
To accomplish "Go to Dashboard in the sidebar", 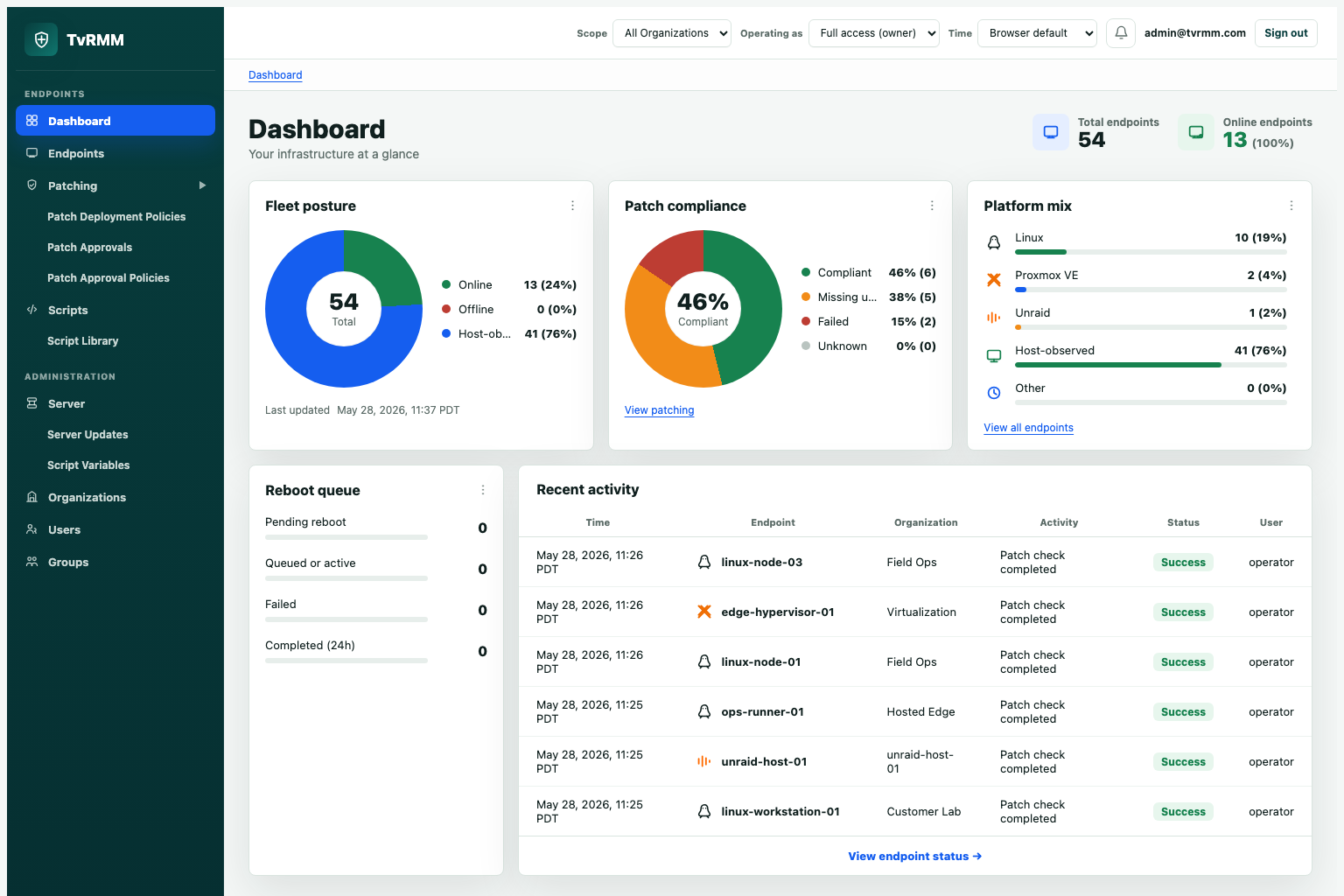I will [115, 121].
